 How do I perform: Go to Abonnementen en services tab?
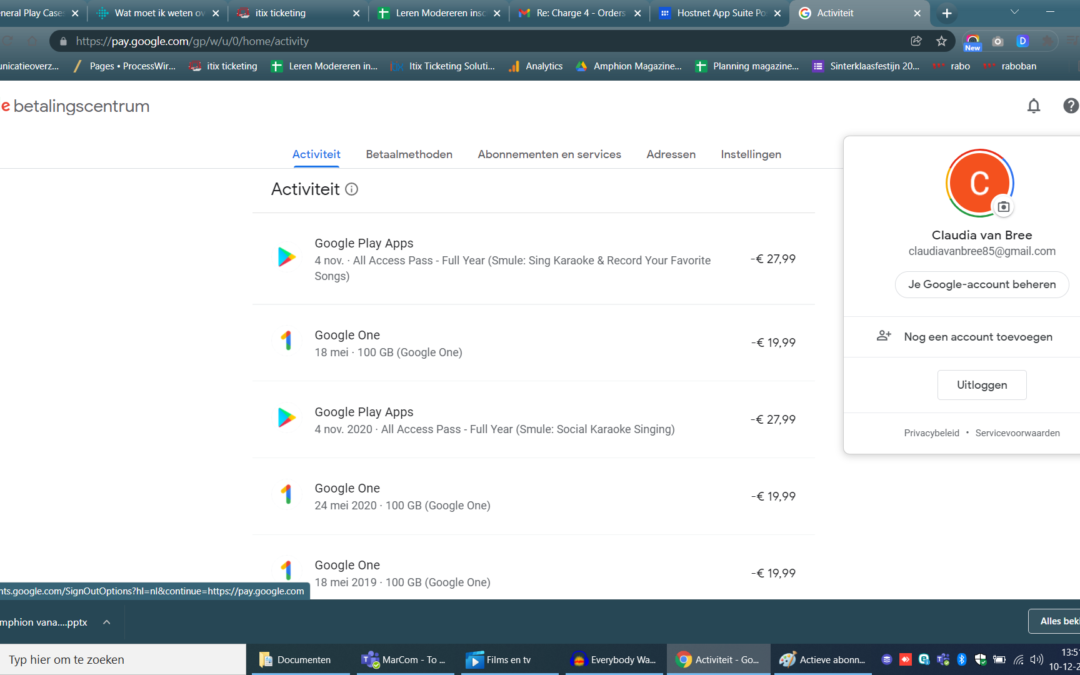(x=550, y=154)
